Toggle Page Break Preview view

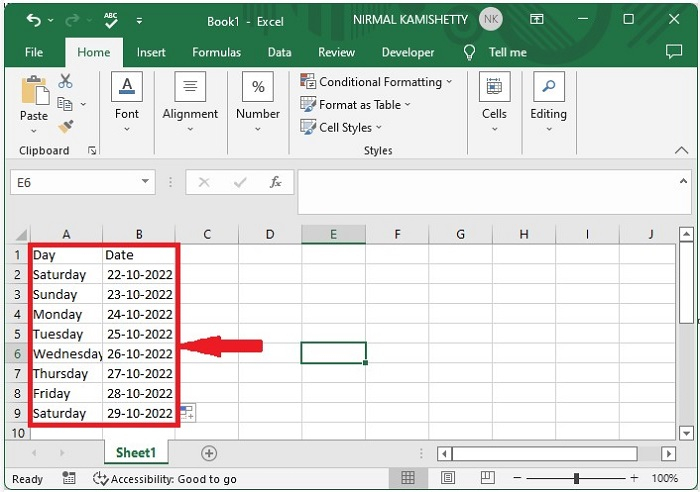488,479
